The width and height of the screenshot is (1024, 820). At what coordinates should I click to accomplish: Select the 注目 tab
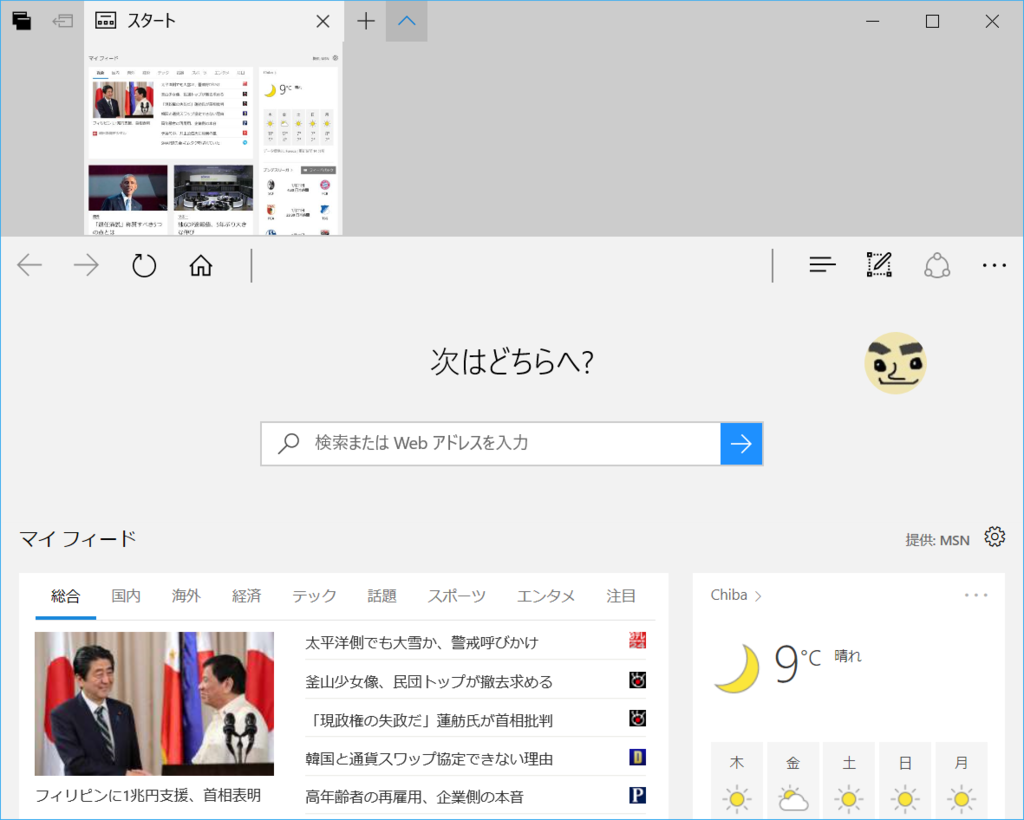(x=620, y=595)
